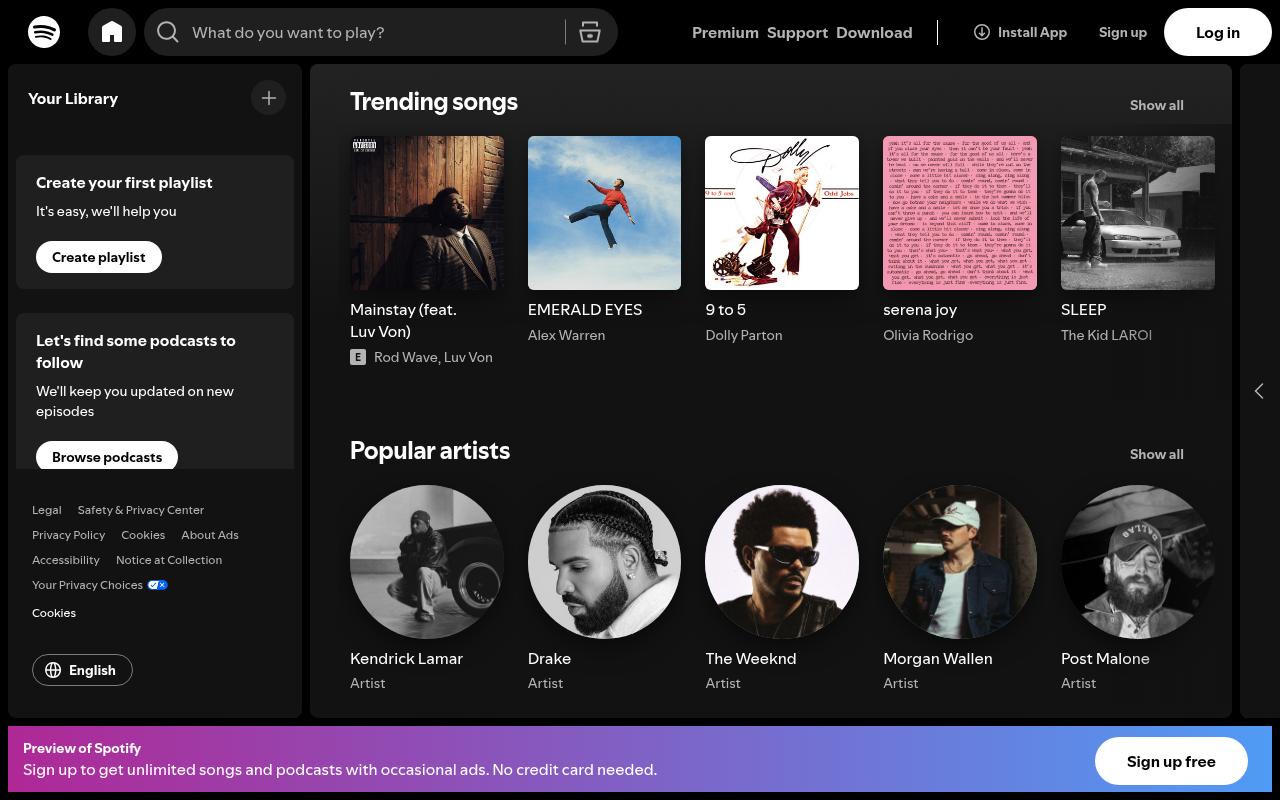Select the 'serena joy' song title
The width and height of the screenshot is (1280, 800).
click(x=920, y=310)
